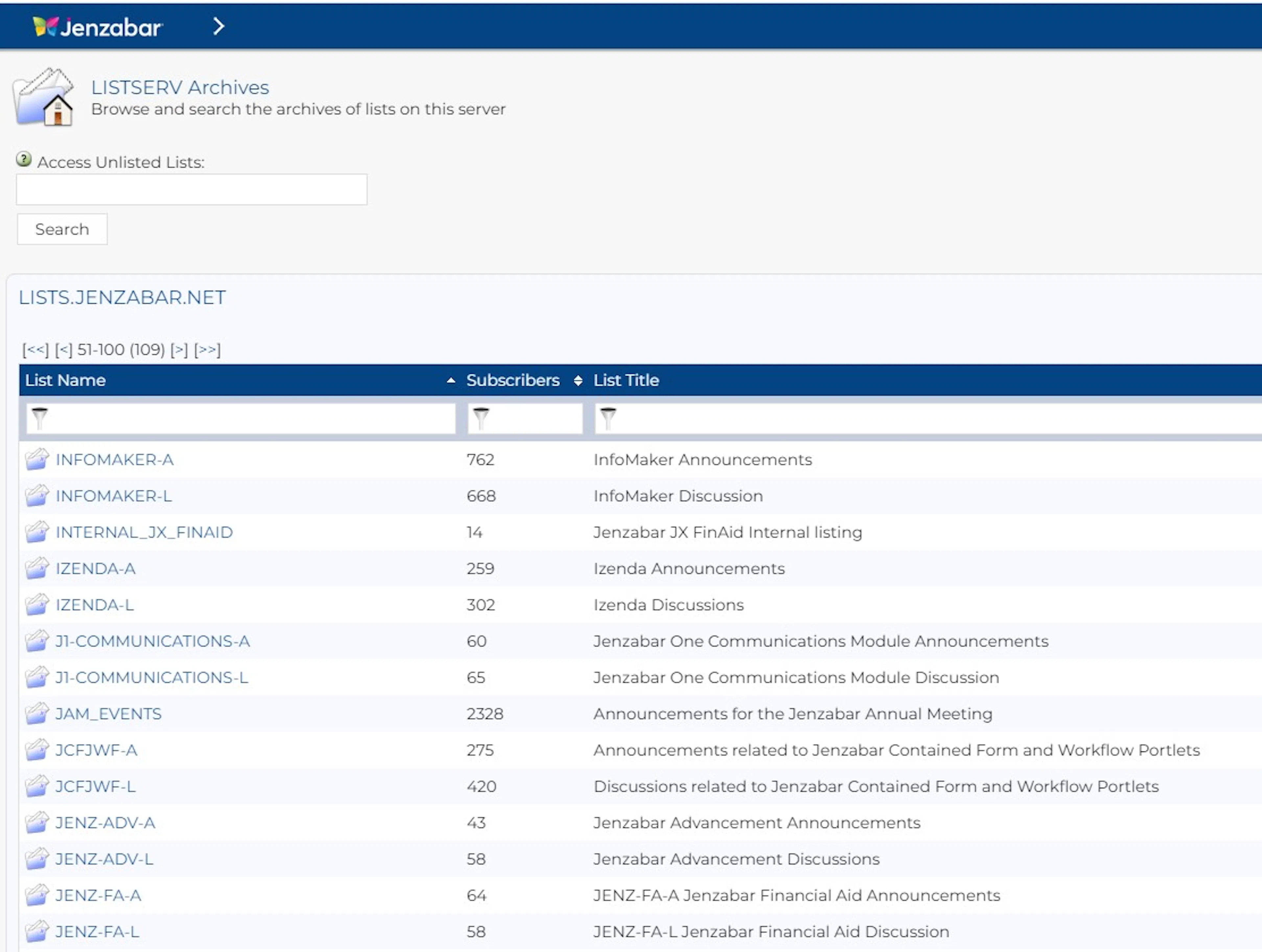Click the 762 subscribers value for INFOMAKER-A
1262x952 pixels.
(480, 460)
